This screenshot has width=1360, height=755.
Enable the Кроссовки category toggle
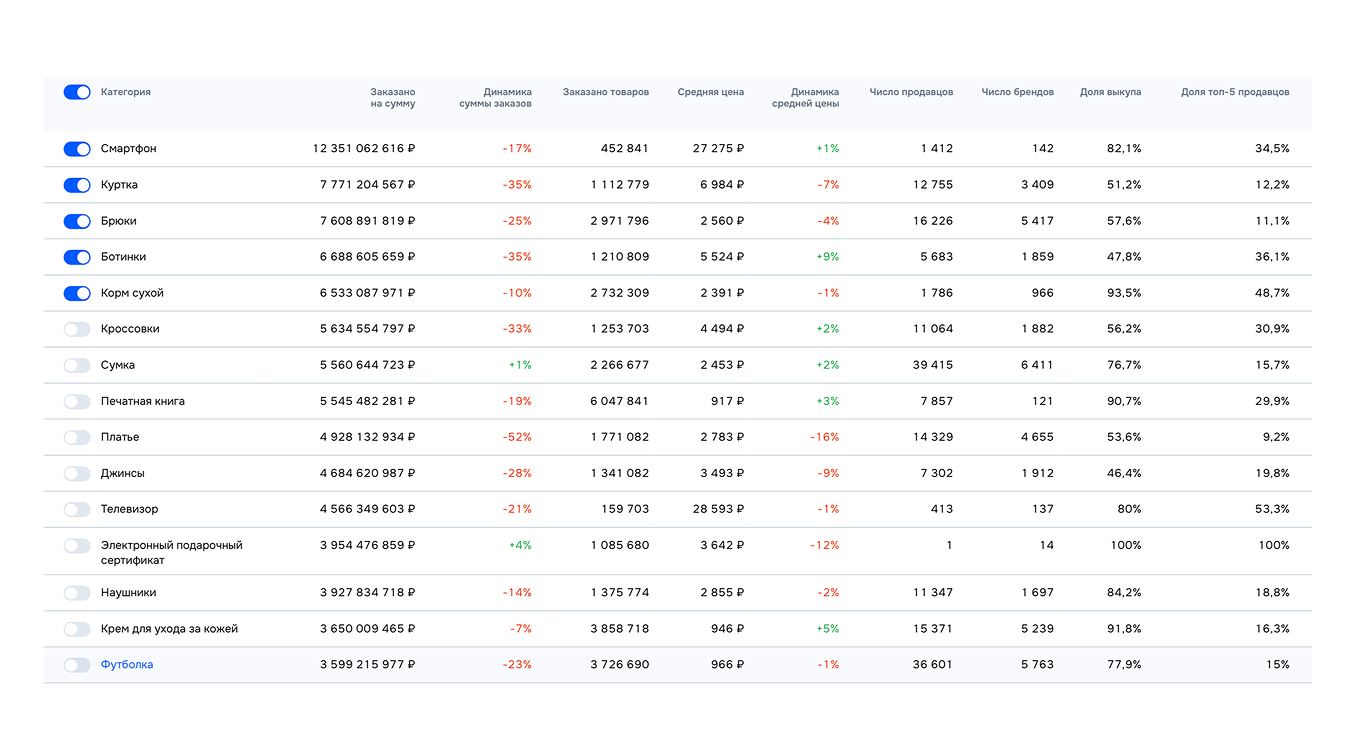tap(77, 329)
